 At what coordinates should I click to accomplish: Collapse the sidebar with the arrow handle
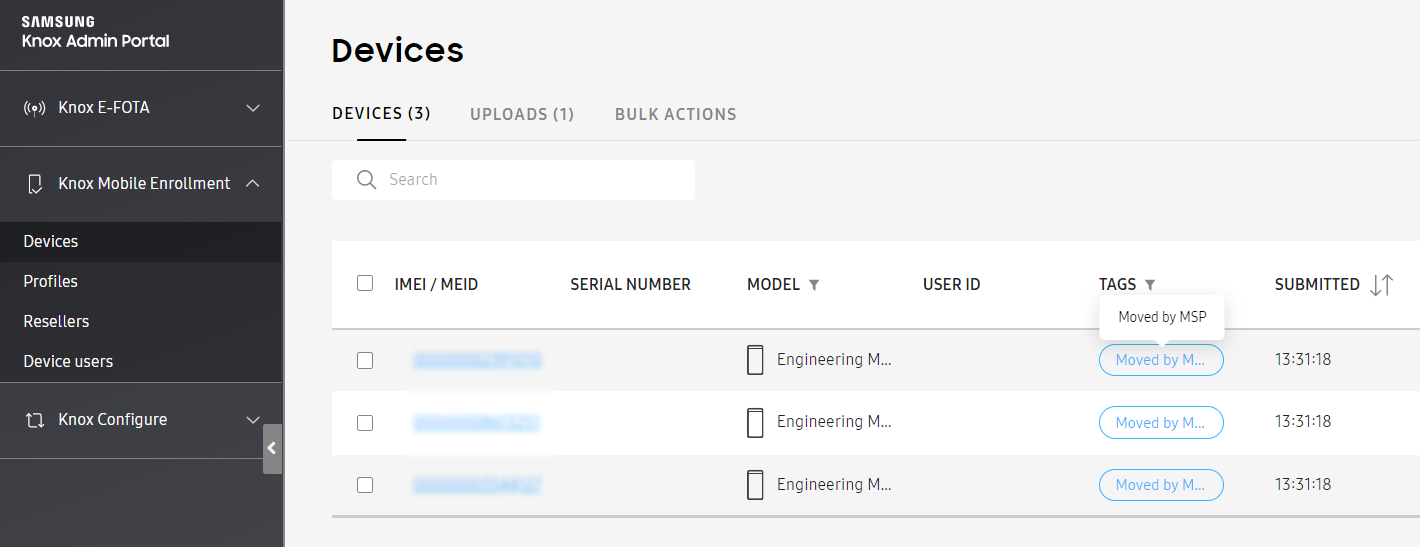point(272,449)
